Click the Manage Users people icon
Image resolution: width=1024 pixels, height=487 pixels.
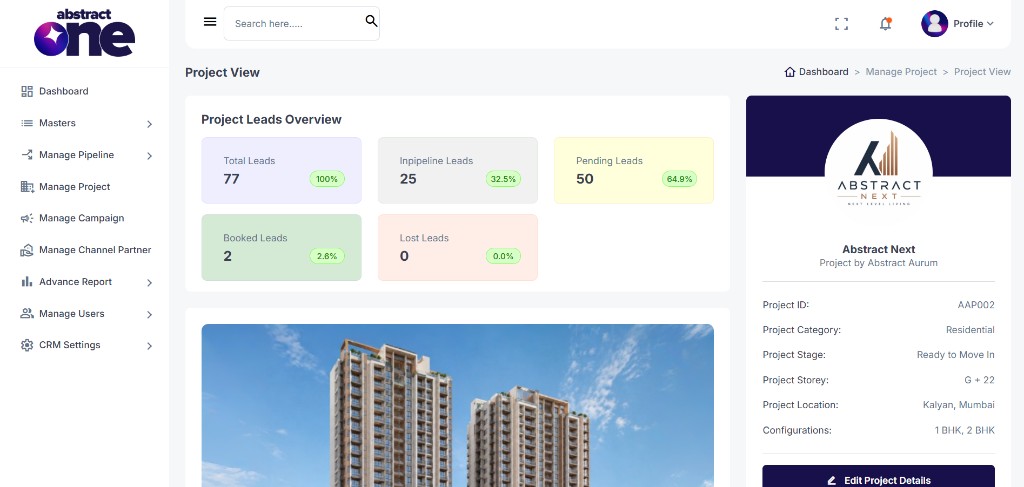click(x=27, y=313)
